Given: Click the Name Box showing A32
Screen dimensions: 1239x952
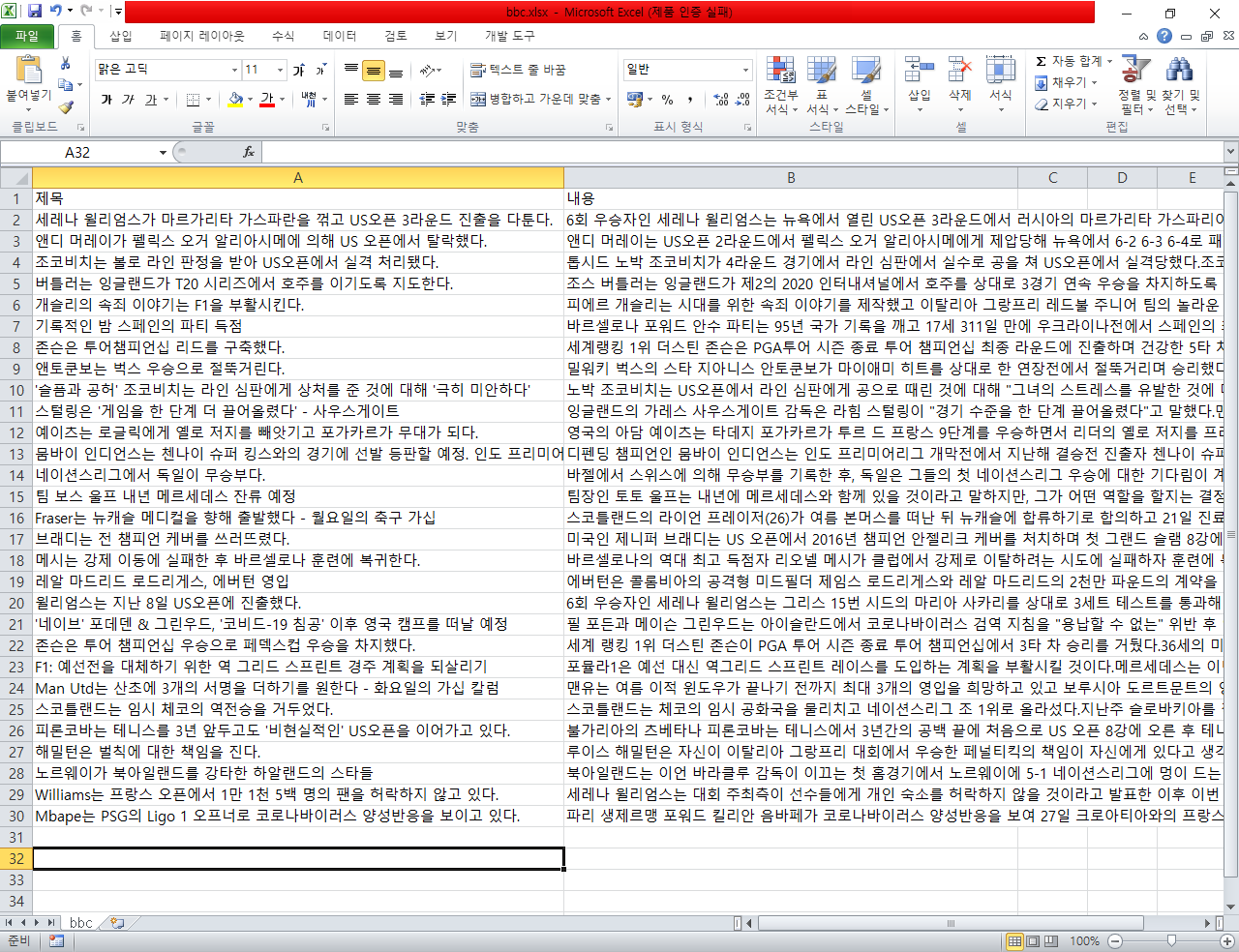Looking at the screenshot, I should click(x=77, y=152).
